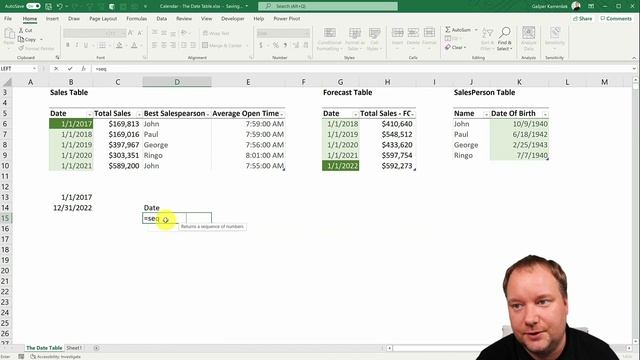Open the Developer ribbon tab
The width and height of the screenshot is (640, 360).
(233, 18)
